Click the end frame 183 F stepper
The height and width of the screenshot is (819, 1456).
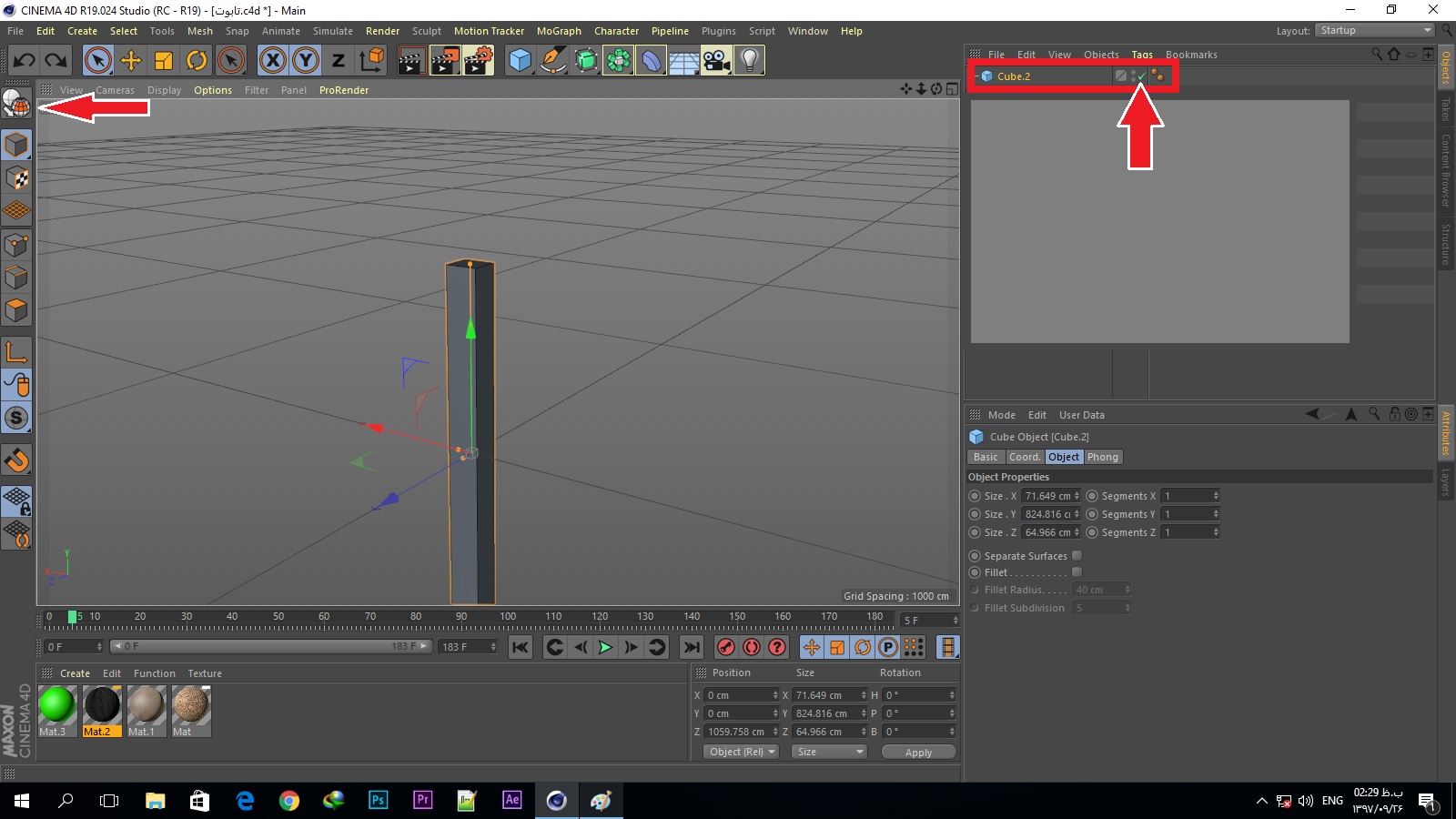pos(493,647)
